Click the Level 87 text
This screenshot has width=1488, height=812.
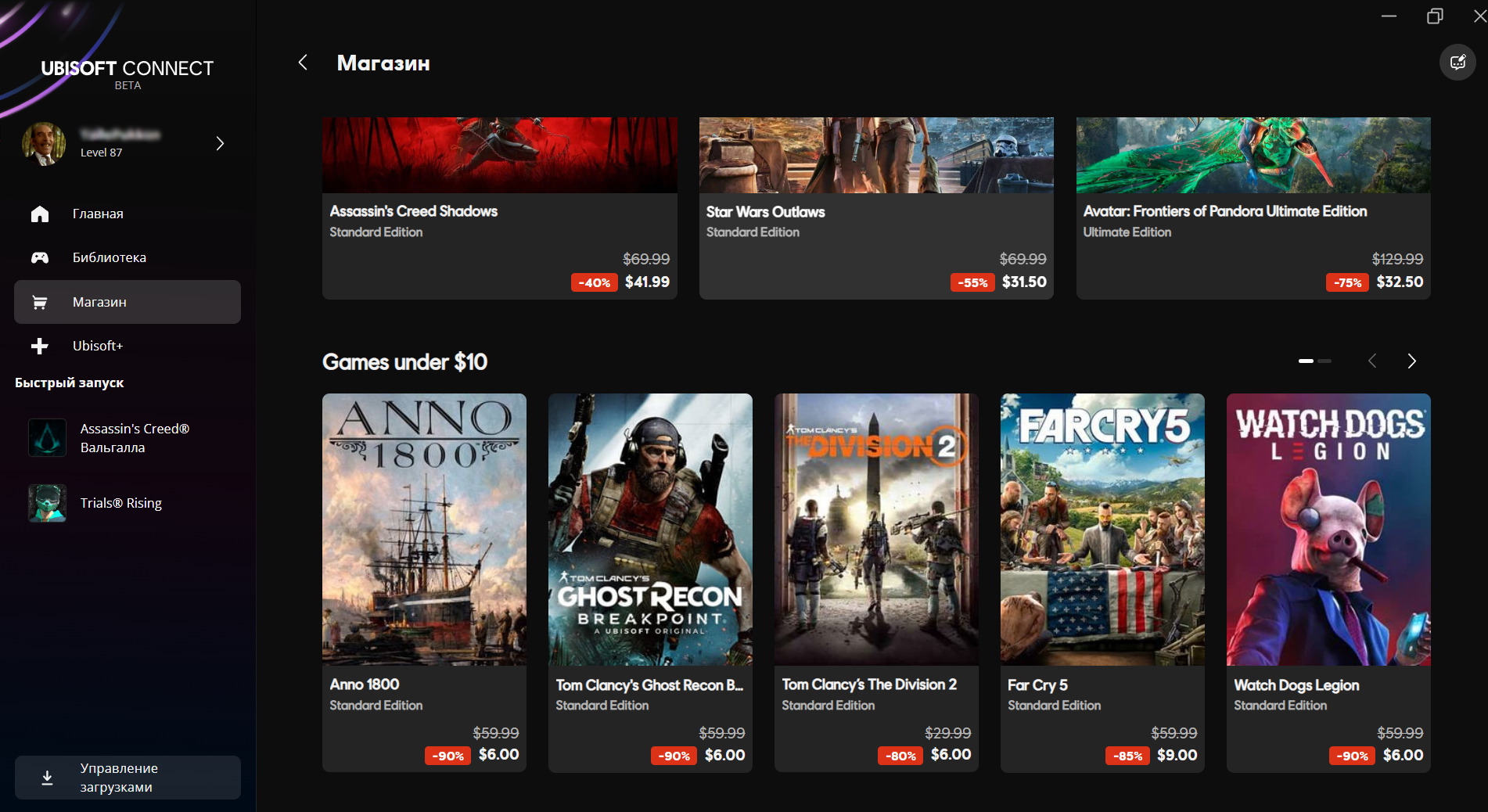102,153
